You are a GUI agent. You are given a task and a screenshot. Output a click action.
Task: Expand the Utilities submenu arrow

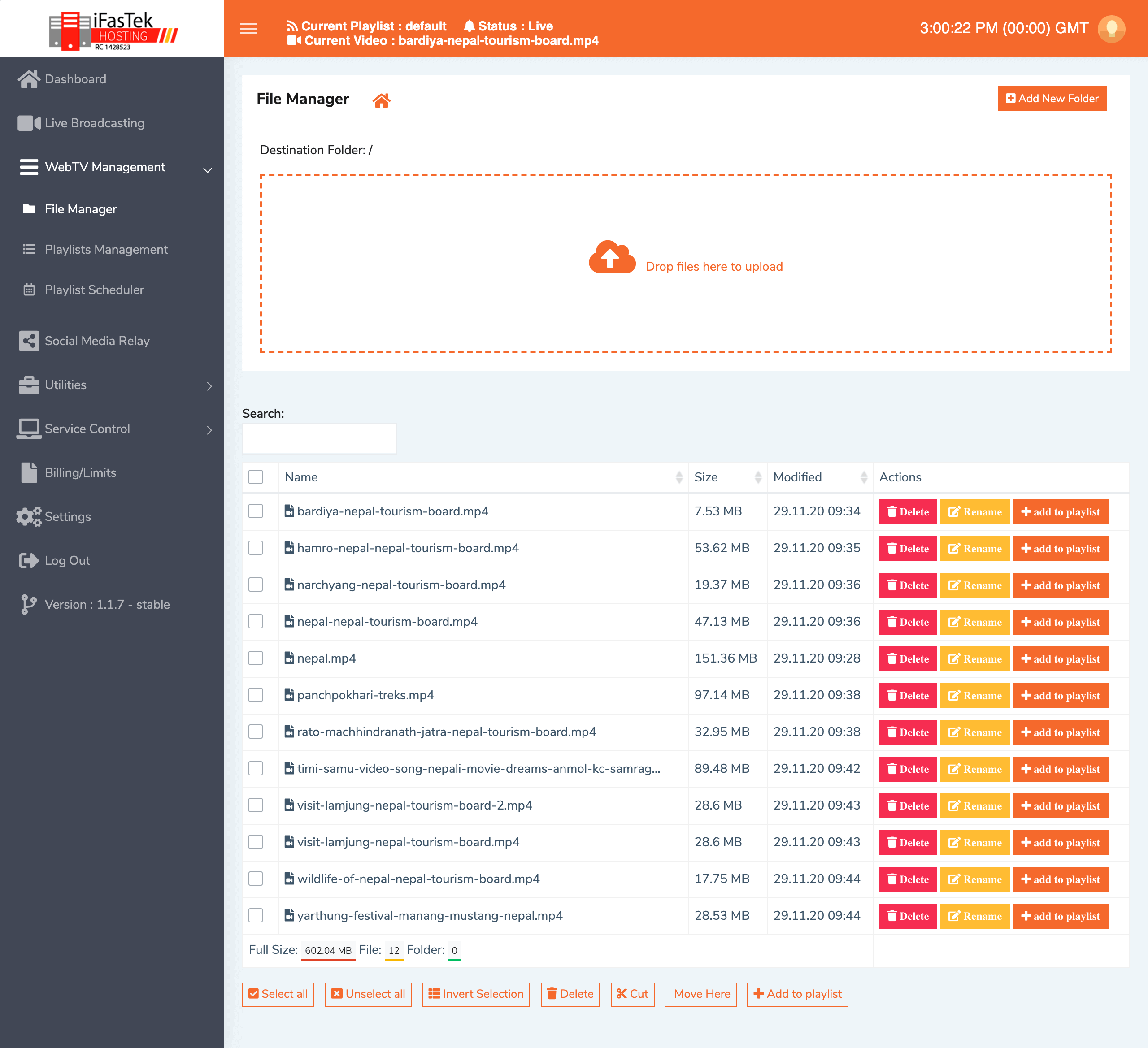point(209,386)
